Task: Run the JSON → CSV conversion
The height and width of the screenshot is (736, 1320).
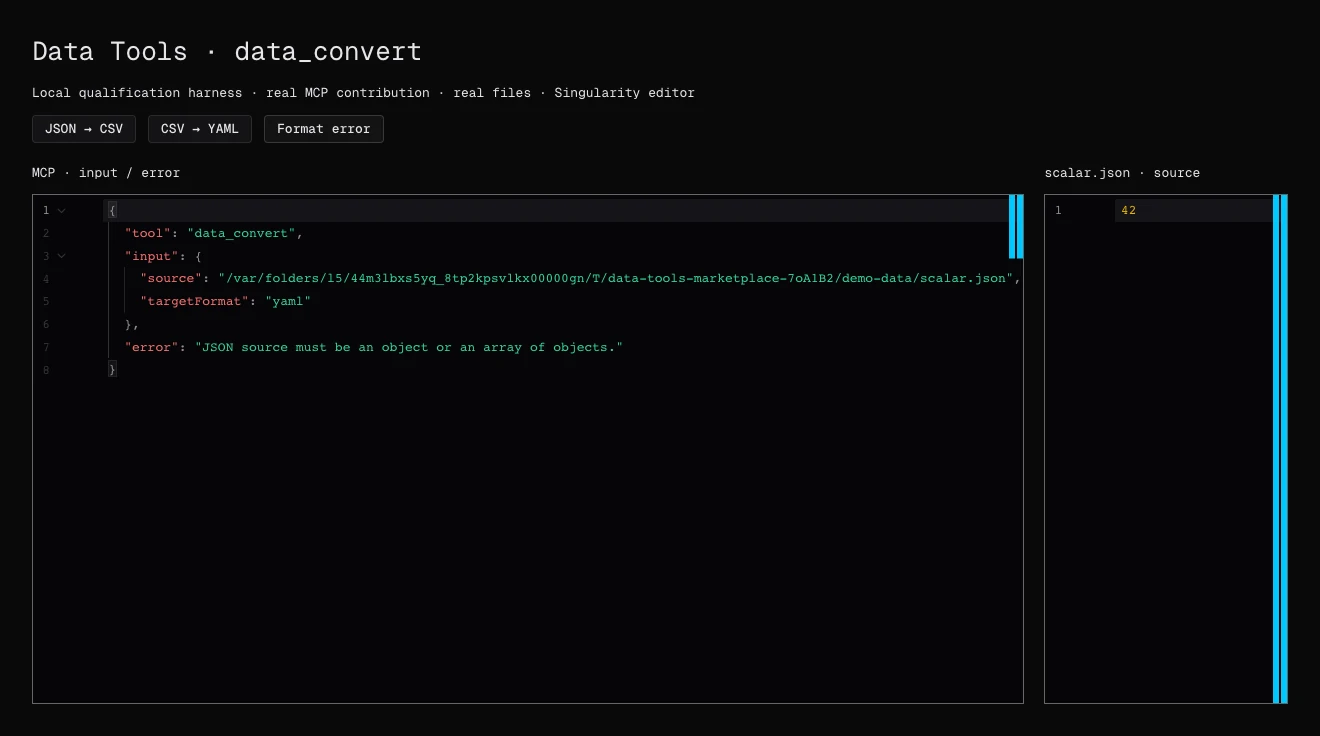Action: click(x=84, y=129)
